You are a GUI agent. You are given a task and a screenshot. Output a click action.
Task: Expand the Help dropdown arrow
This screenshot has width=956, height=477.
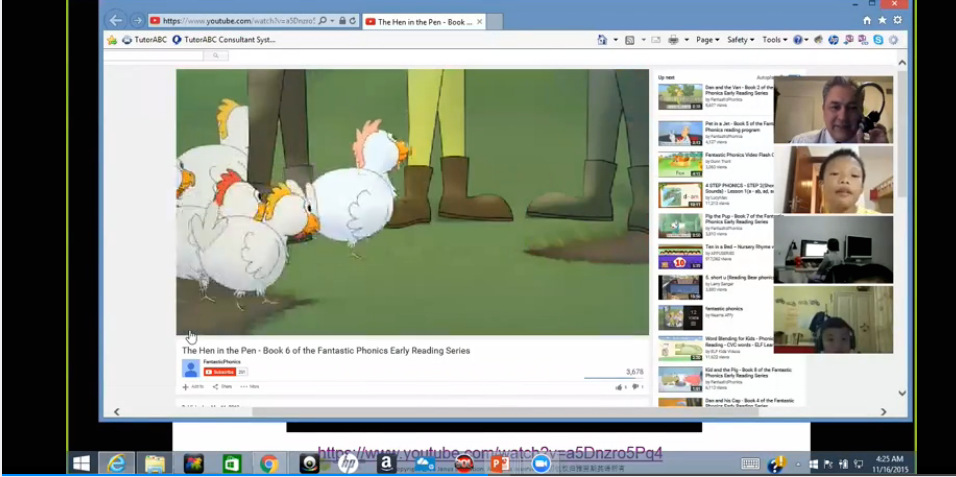(806, 40)
